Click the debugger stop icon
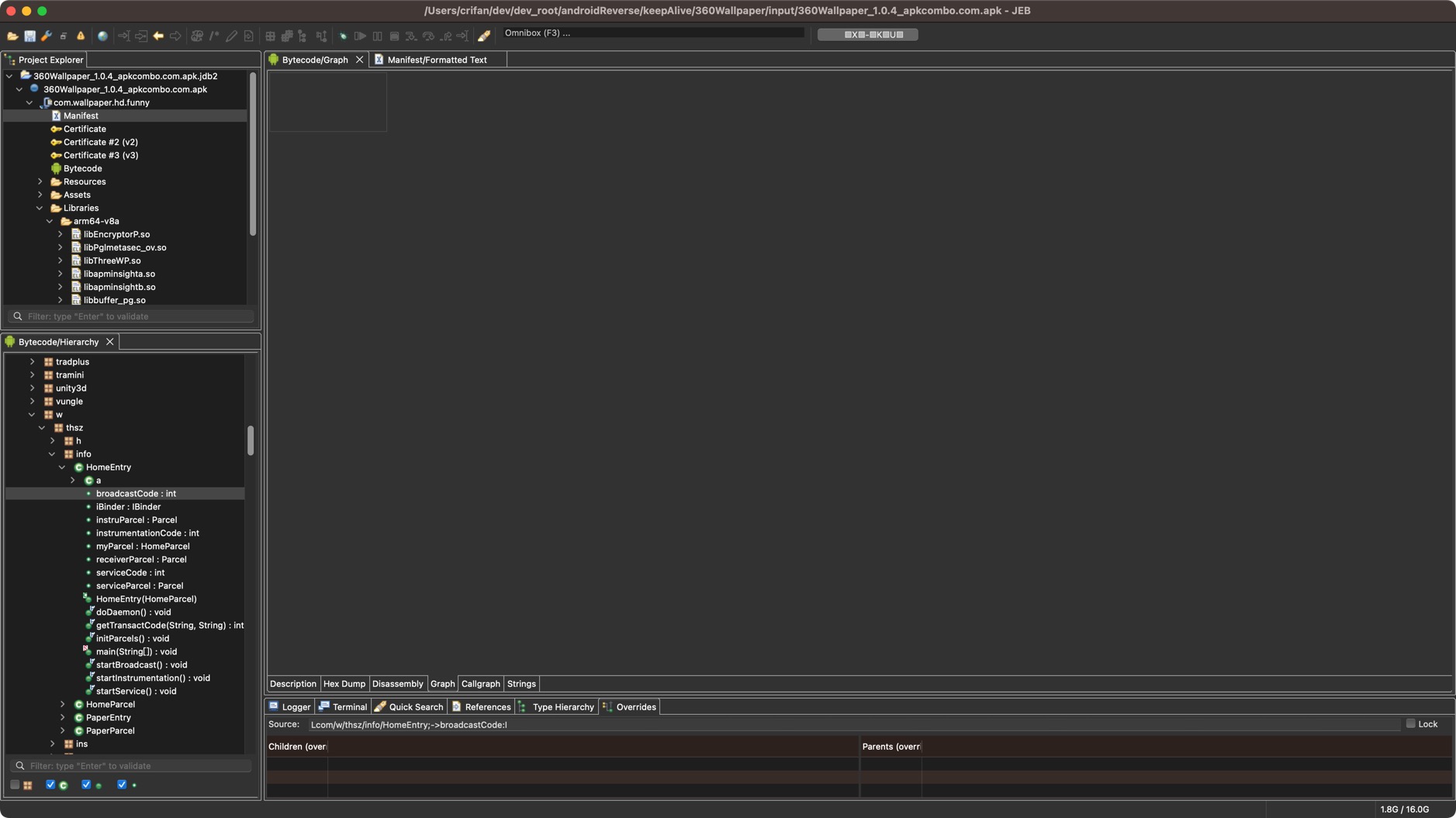 tap(394, 36)
